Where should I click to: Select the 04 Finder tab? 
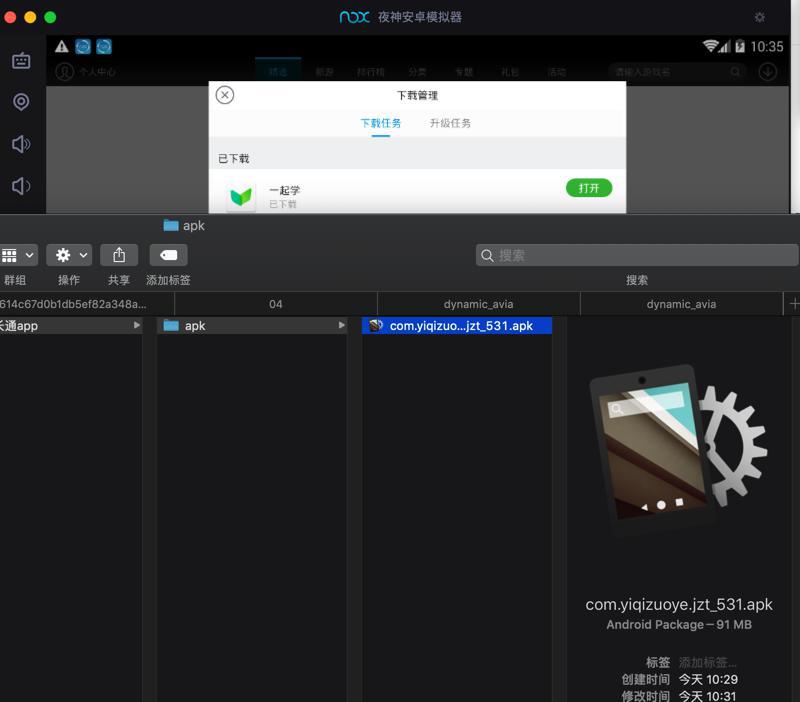[276, 304]
